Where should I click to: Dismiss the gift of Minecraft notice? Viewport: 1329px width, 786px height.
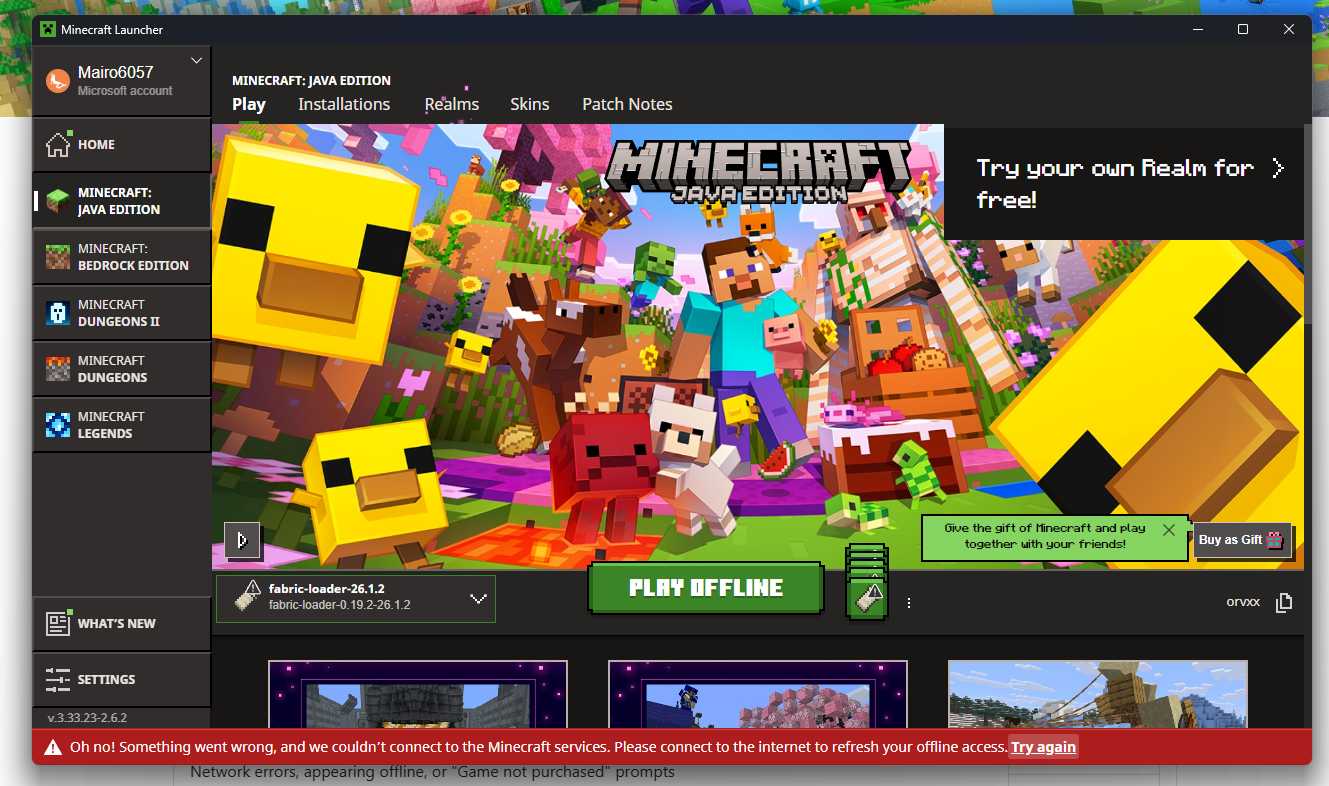pyautogui.click(x=1169, y=529)
